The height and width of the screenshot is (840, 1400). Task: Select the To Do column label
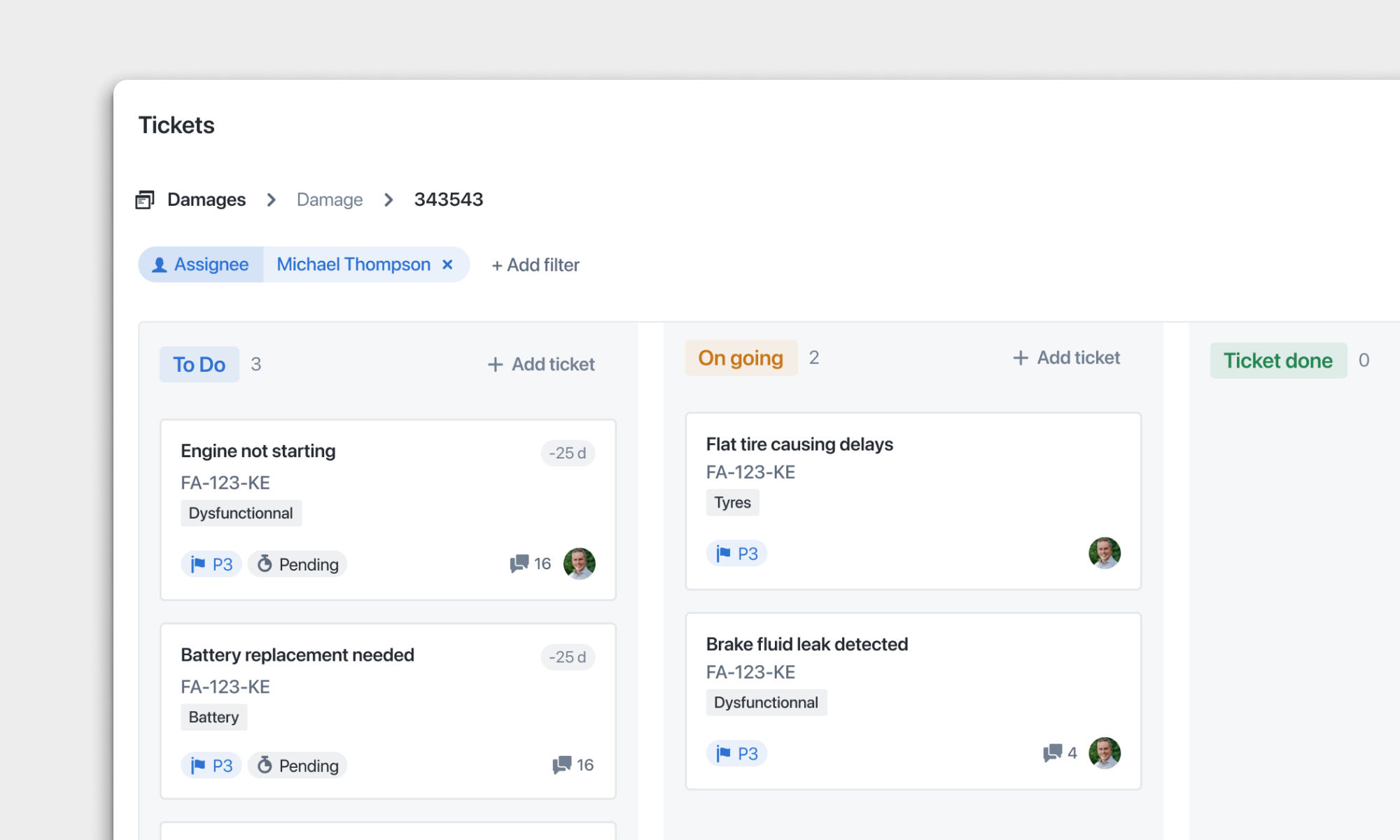point(199,365)
